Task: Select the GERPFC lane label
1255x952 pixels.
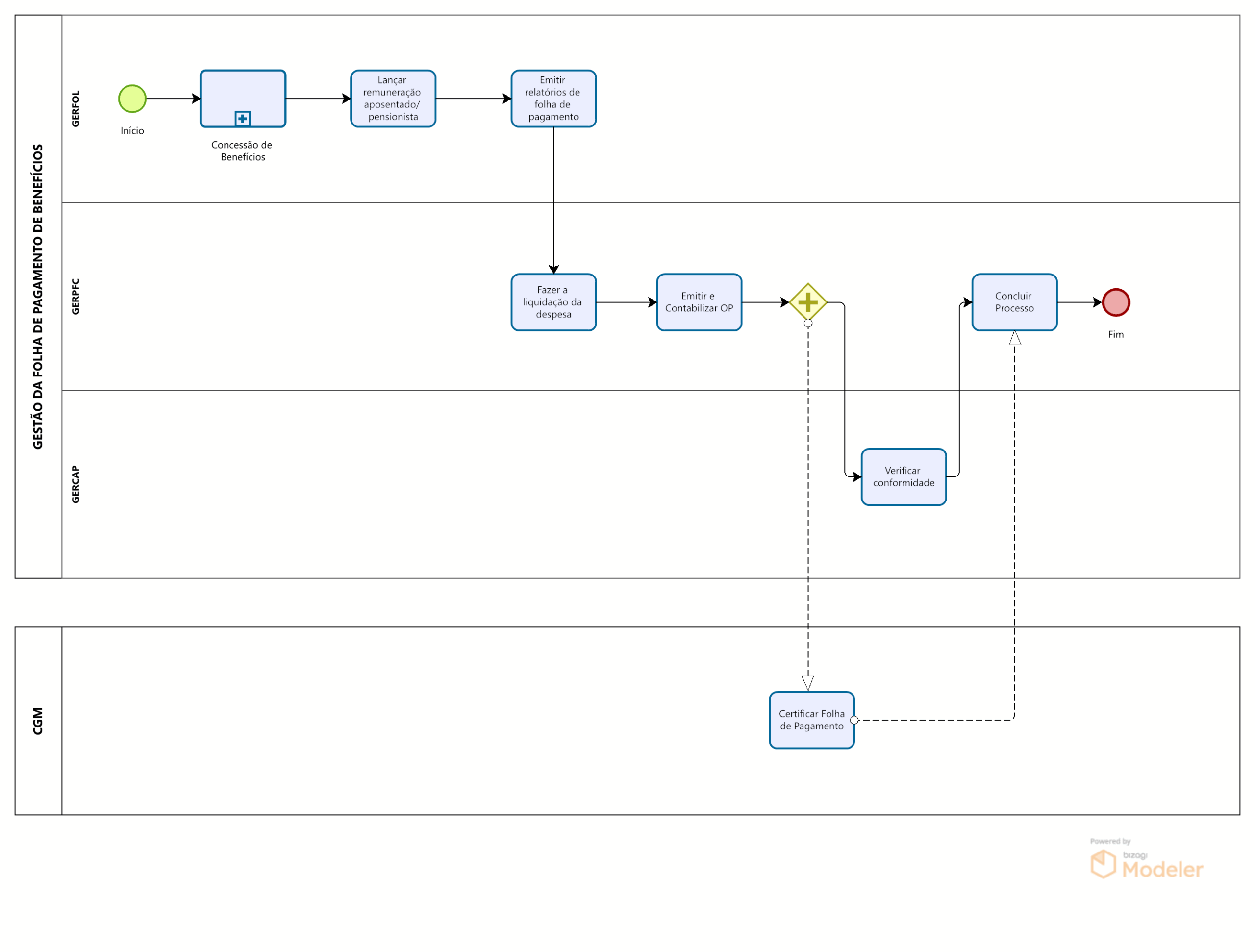Action: point(75,297)
